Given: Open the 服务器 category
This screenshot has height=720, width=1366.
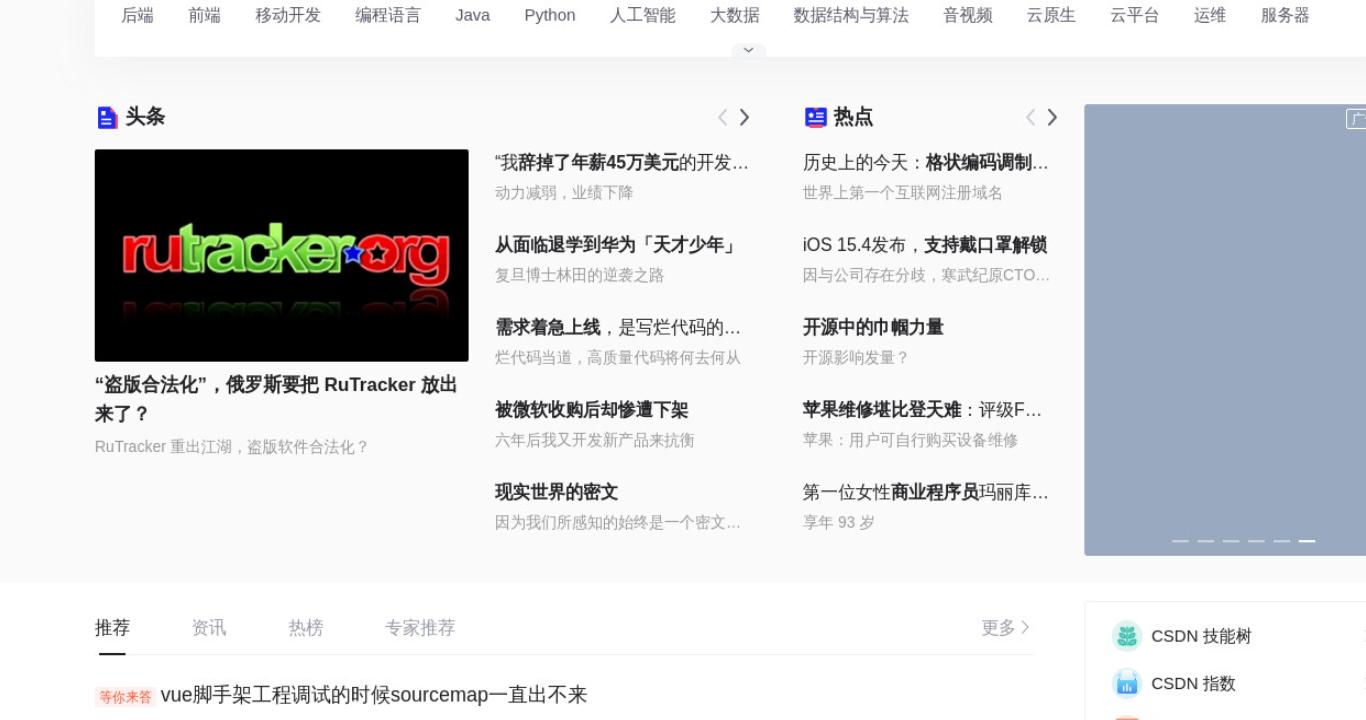Looking at the screenshot, I should click(x=1285, y=15).
